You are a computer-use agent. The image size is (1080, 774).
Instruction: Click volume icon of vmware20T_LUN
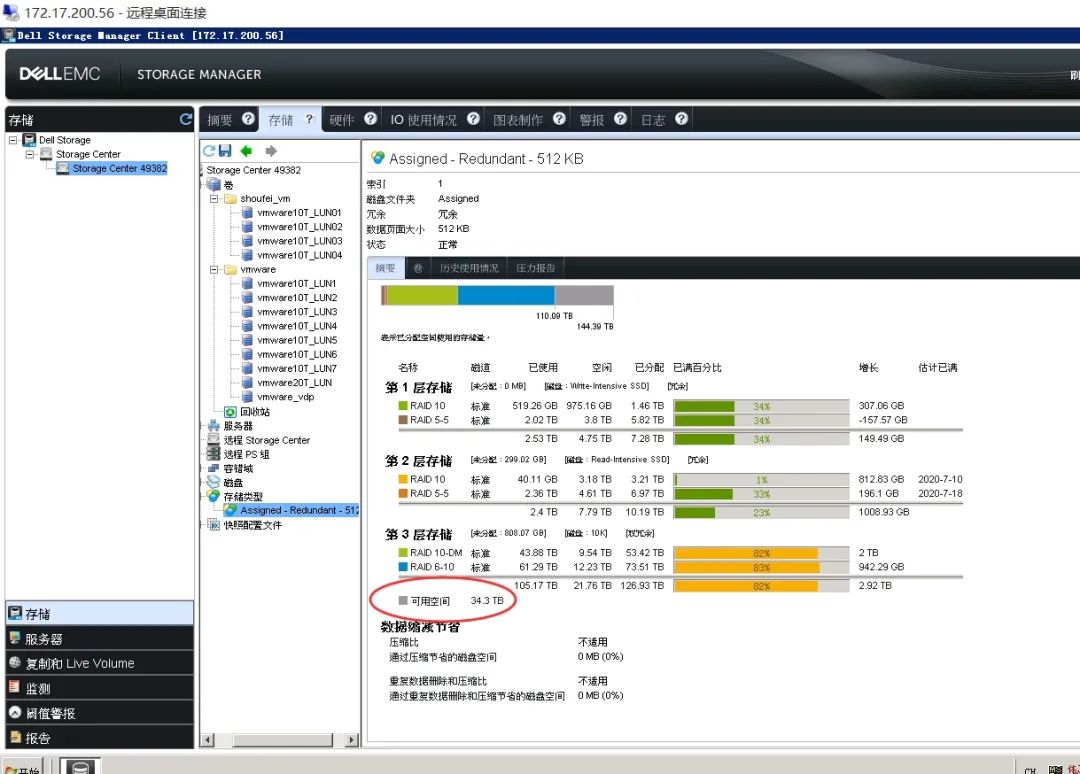point(247,383)
